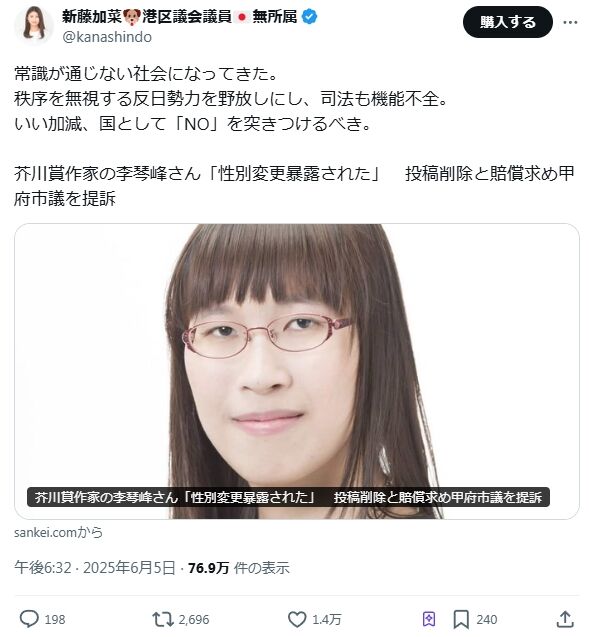Viewport: 589px width, 637px height.
Task: Click the purple bookmark-plus icon
Action: [429, 620]
